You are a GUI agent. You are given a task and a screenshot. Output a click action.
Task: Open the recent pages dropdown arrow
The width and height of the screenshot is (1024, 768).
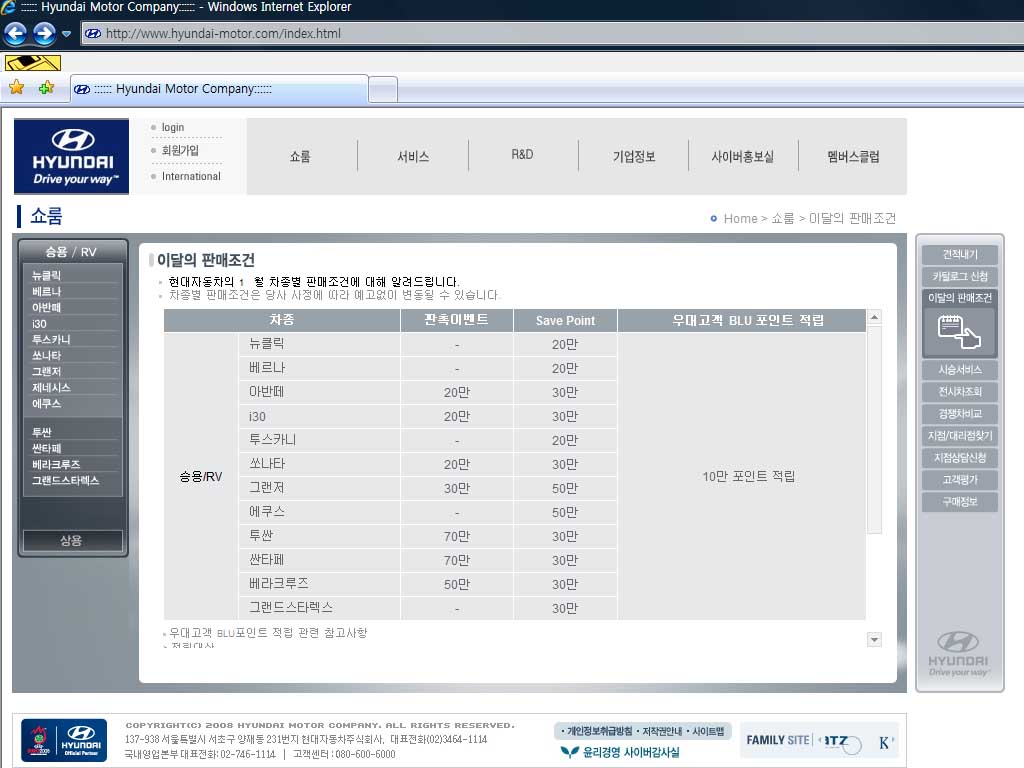pos(66,34)
